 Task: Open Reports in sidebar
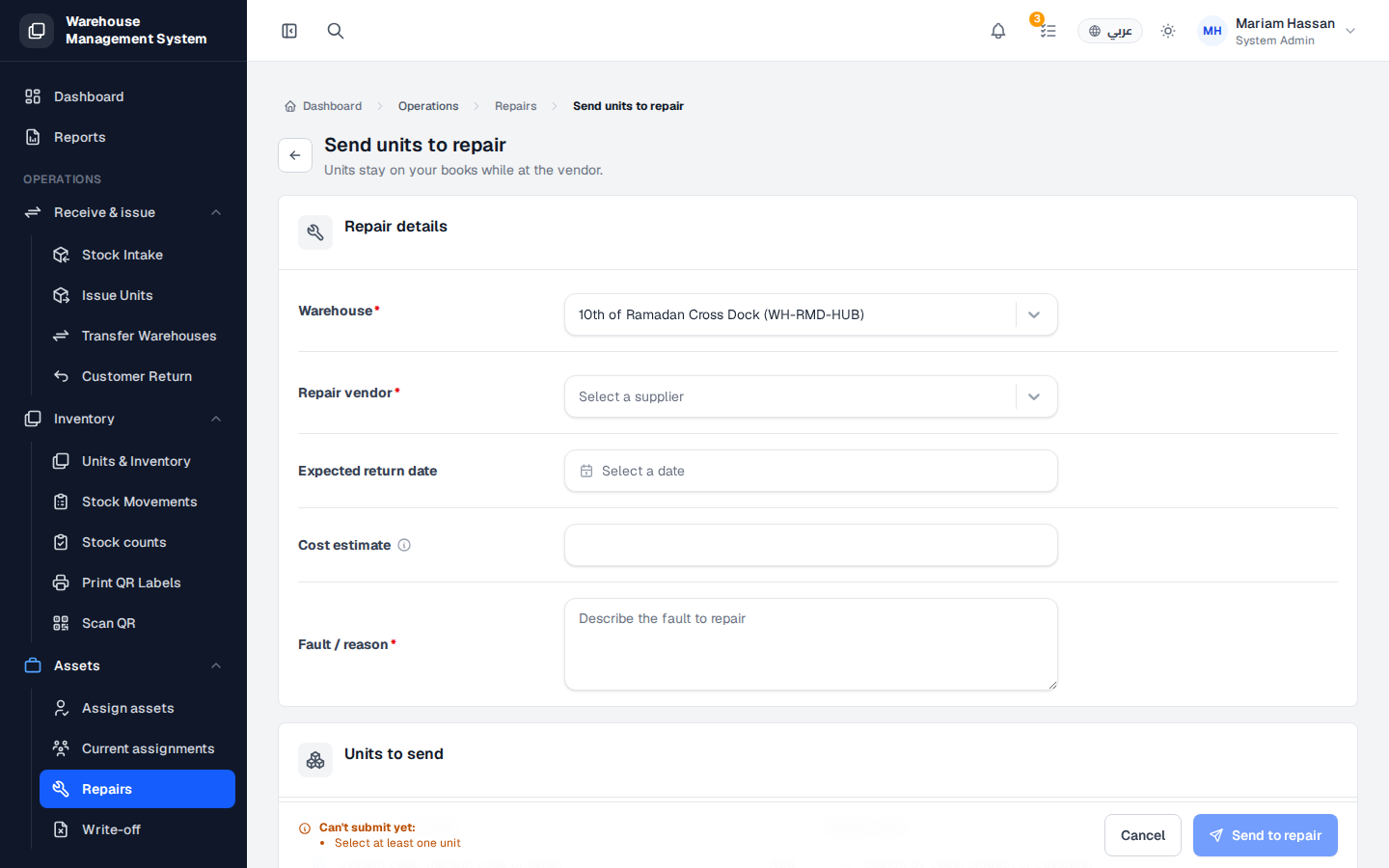(123, 137)
